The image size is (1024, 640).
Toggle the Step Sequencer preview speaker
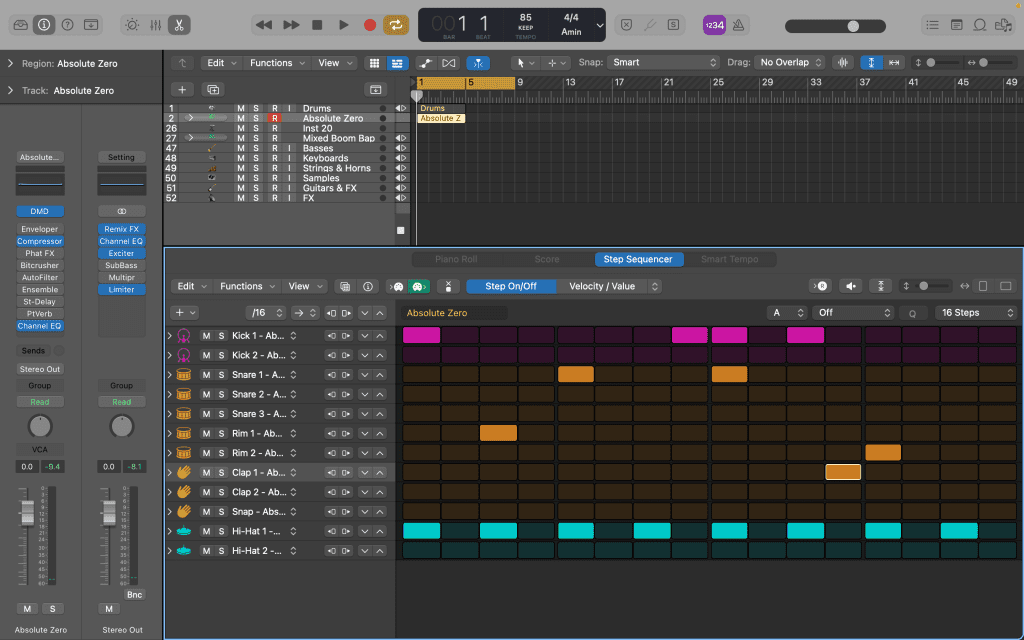tap(850, 286)
